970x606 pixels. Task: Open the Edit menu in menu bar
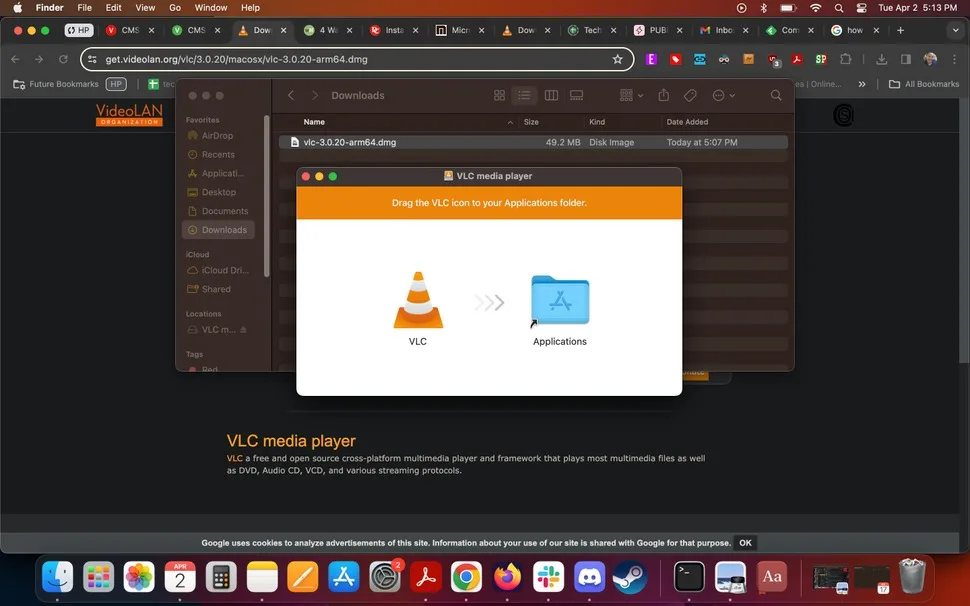pos(113,8)
